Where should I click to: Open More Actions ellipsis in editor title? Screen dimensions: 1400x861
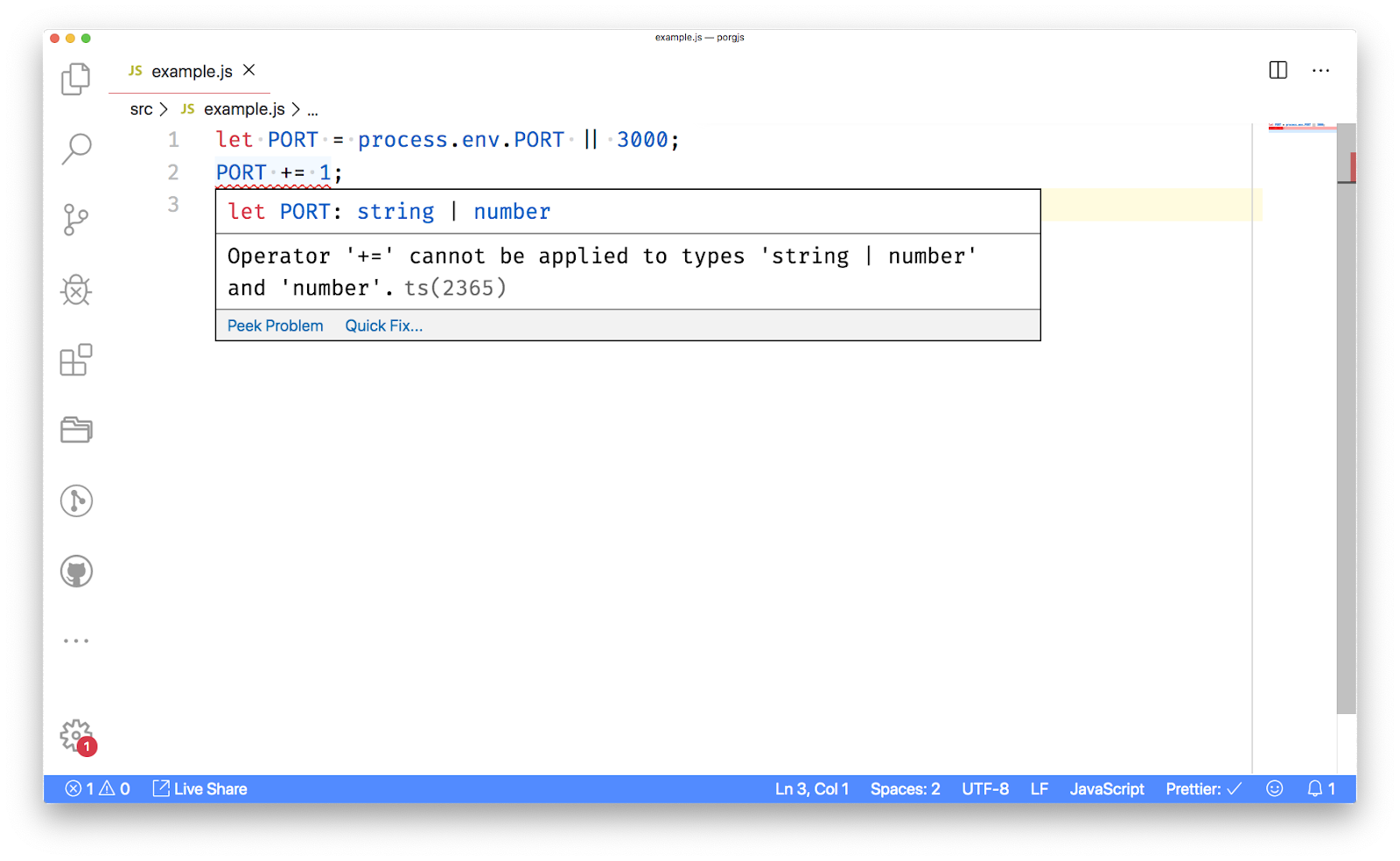pos(1321,70)
